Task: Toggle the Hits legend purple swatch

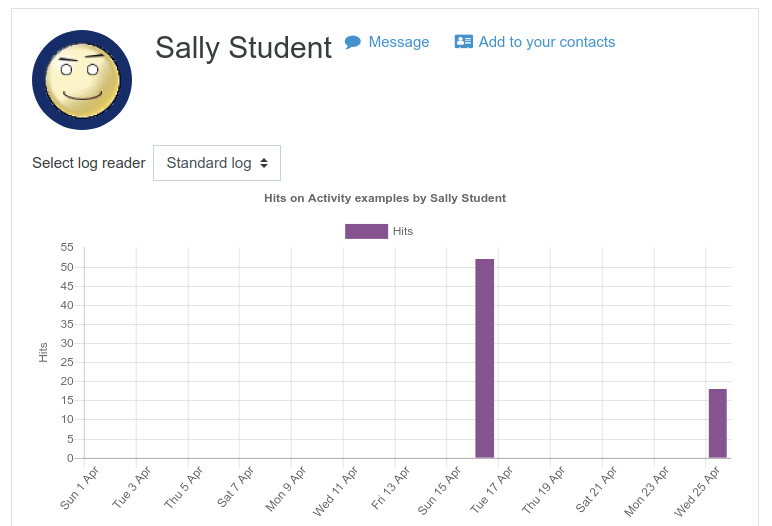Action: (366, 231)
